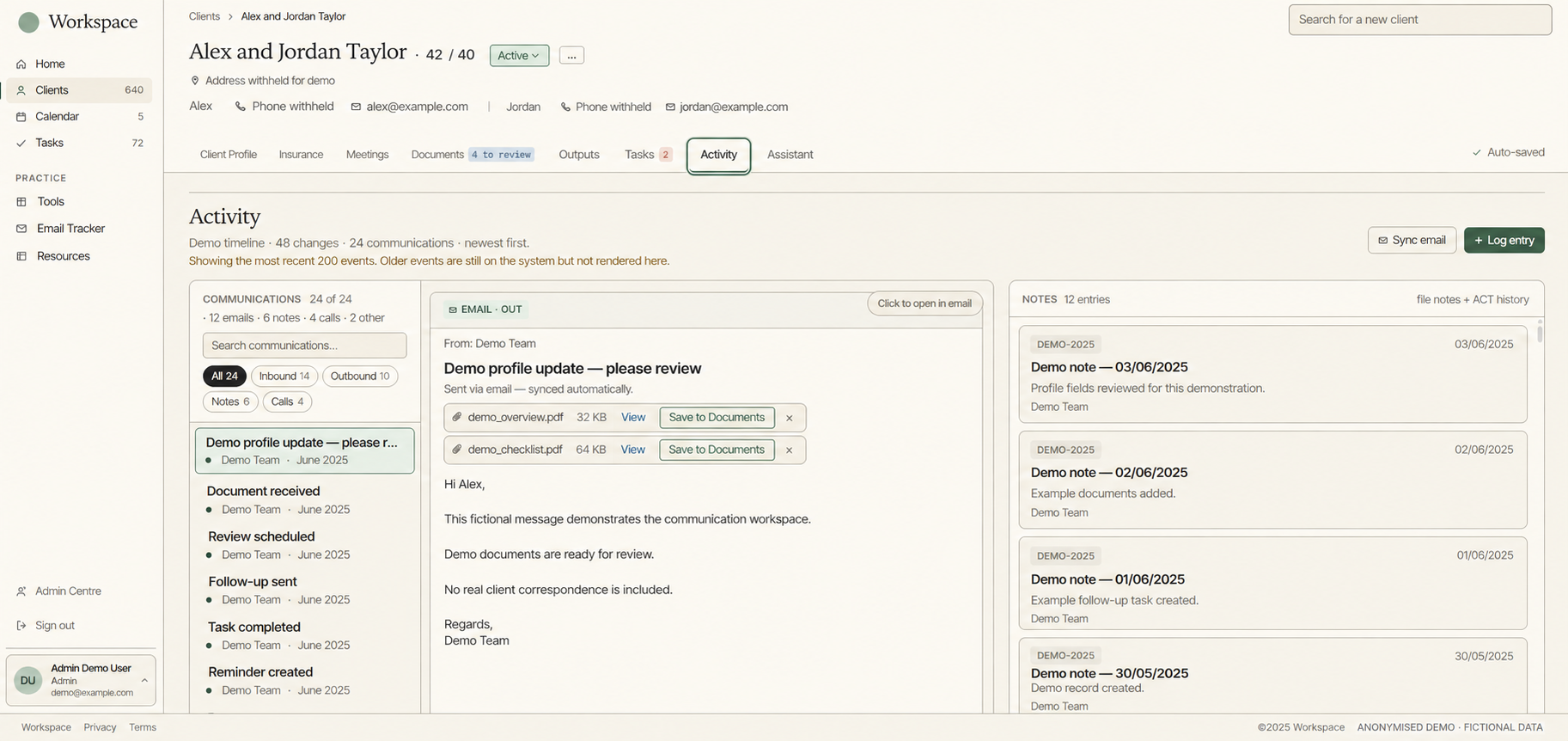Click the envelope icon beside alex@example.com
The image size is (1568, 741).
pos(356,107)
